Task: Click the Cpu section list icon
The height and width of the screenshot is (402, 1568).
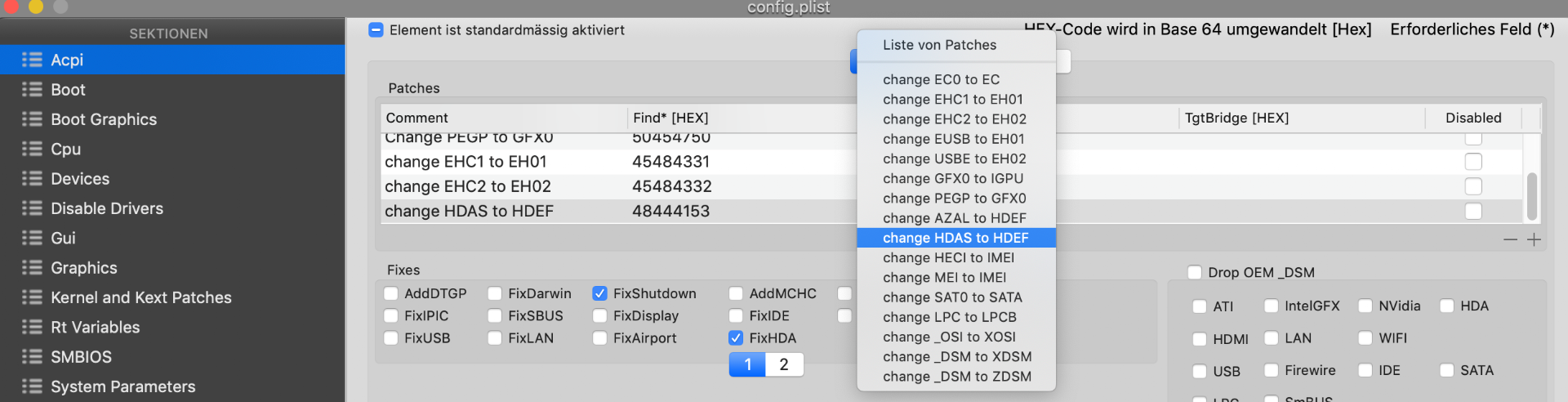Action: click(32, 149)
